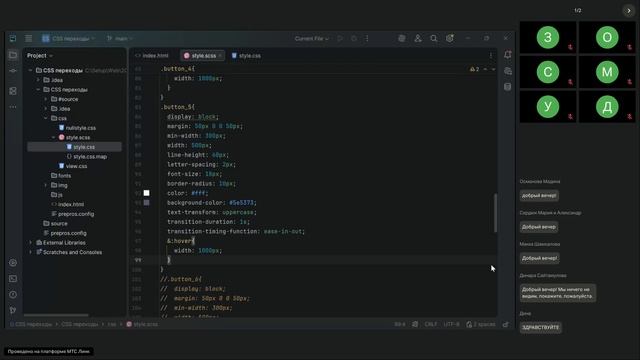
Task: Collapse the root CSS переходы folder
Action: (x=31, y=70)
